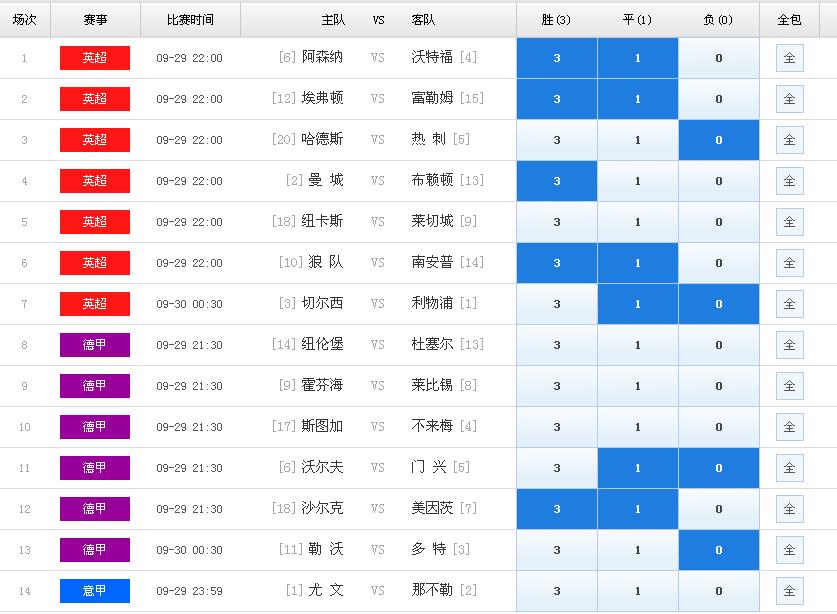The image size is (837, 614).
Task: Toggle loss (0) for 阿森纳 vs 沃特福
Action: click(718, 58)
